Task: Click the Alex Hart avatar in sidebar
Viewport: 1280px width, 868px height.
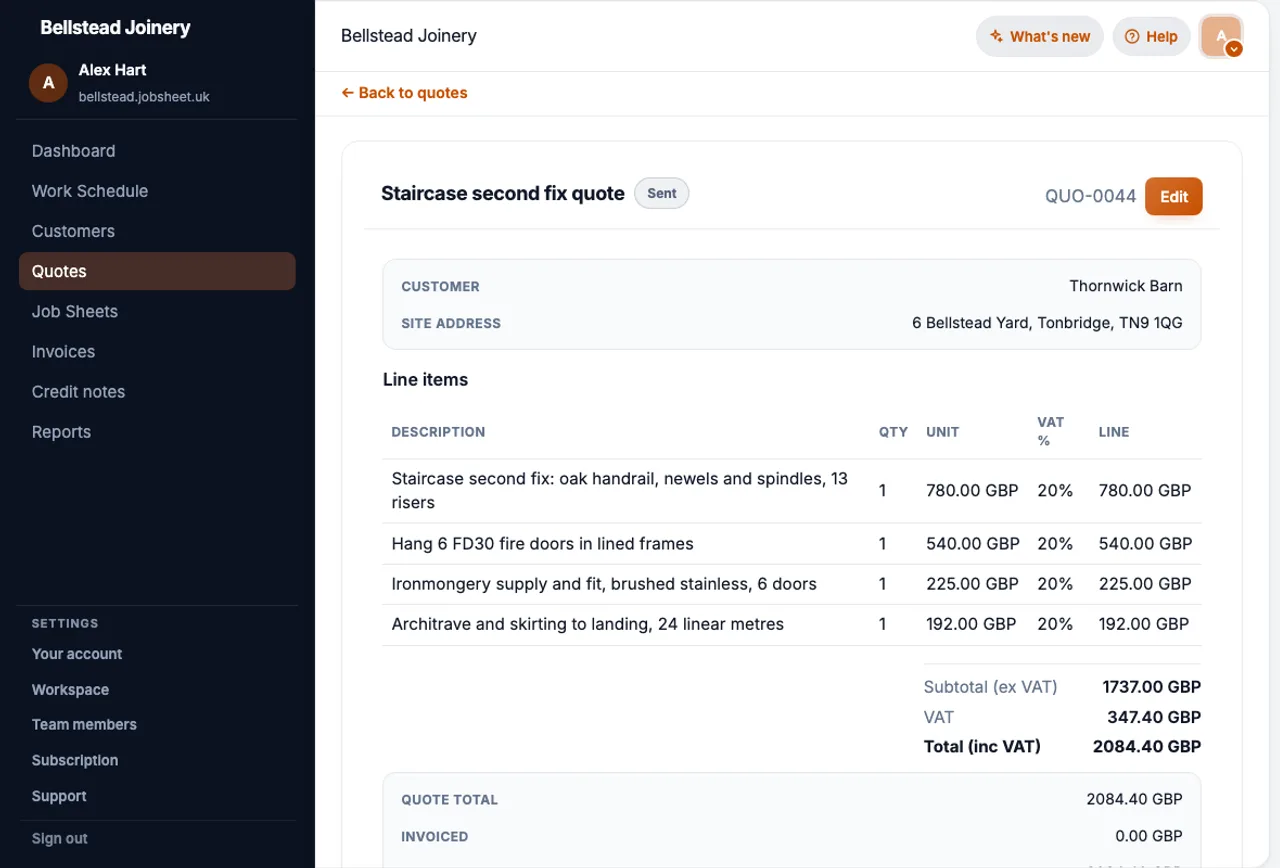Action: click(48, 83)
